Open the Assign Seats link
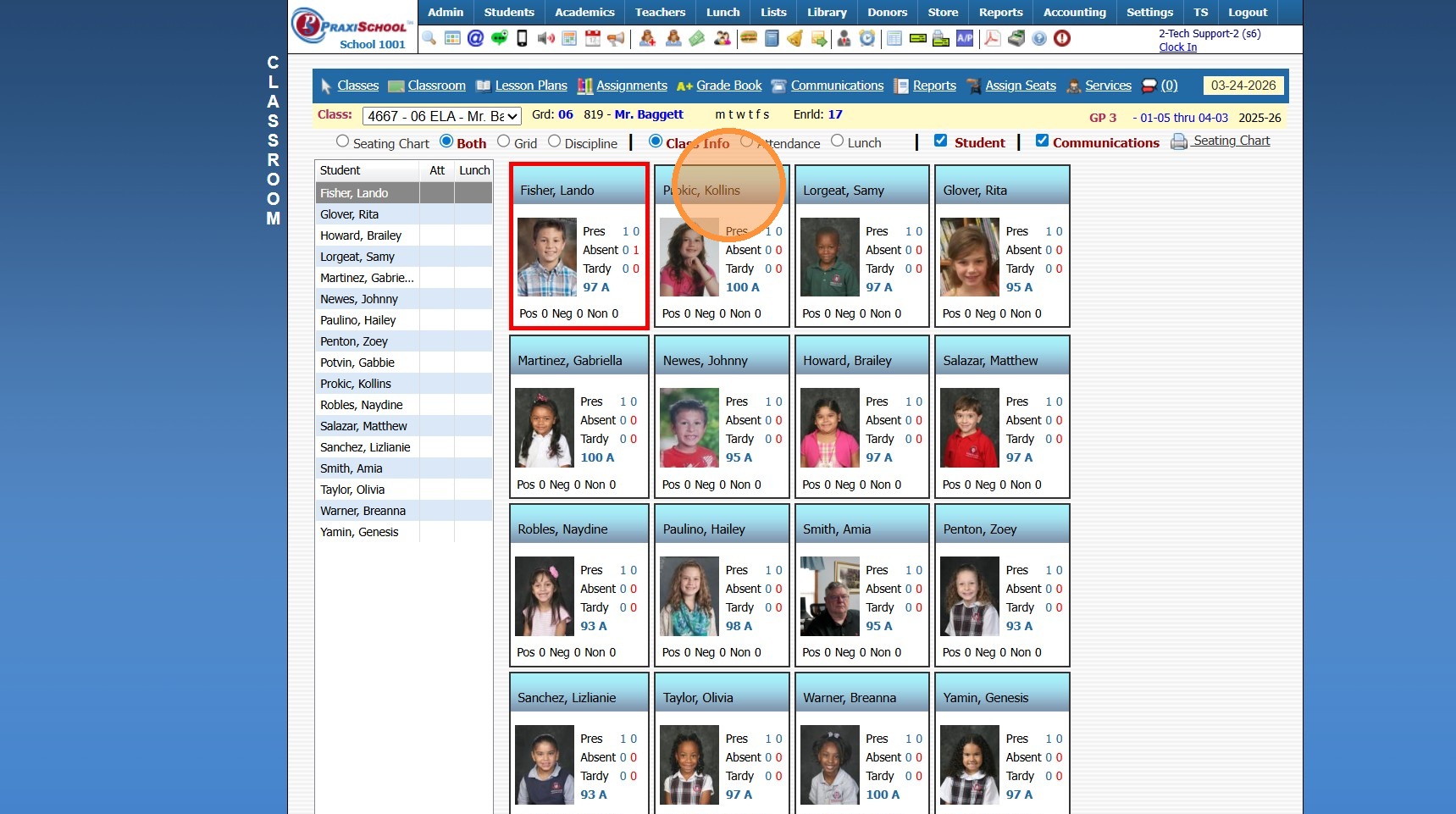1456x814 pixels. coord(1021,86)
